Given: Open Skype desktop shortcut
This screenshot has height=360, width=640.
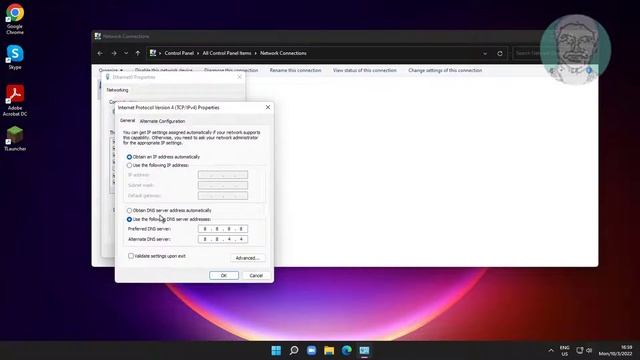Looking at the screenshot, I should [15, 57].
